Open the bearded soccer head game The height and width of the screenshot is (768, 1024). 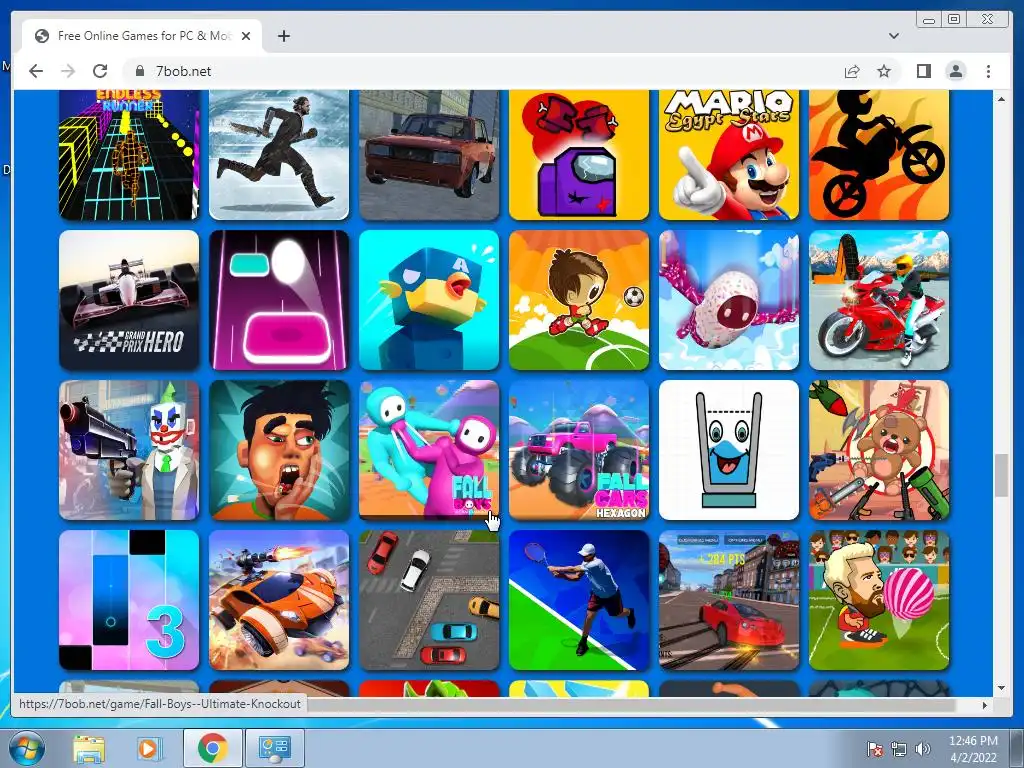[879, 600]
